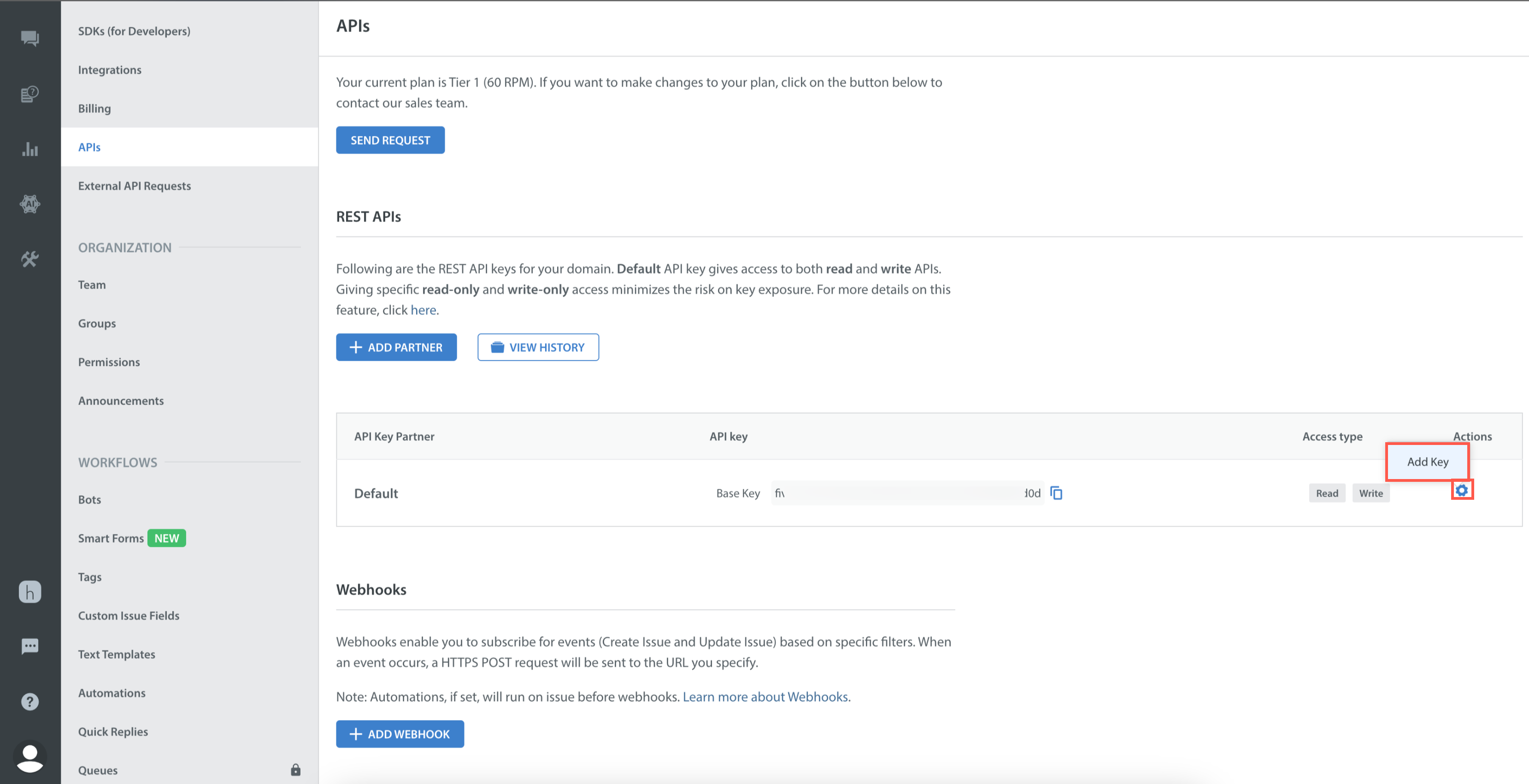Click the ADD PARTNER button
The image size is (1529, 784).
[x=396, y=347]
